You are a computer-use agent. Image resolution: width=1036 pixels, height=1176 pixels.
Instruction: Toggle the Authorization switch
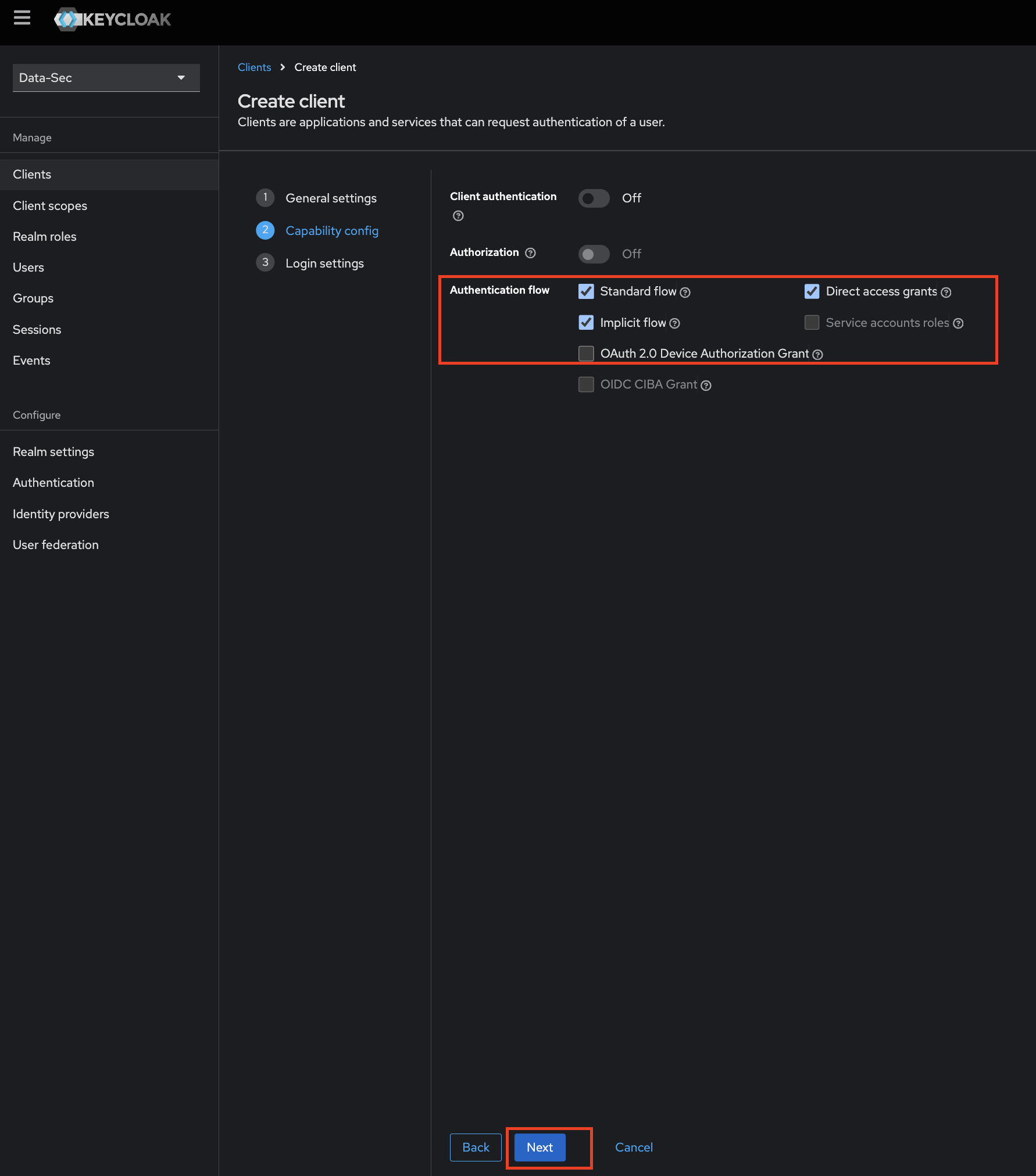tap(594, 254)
